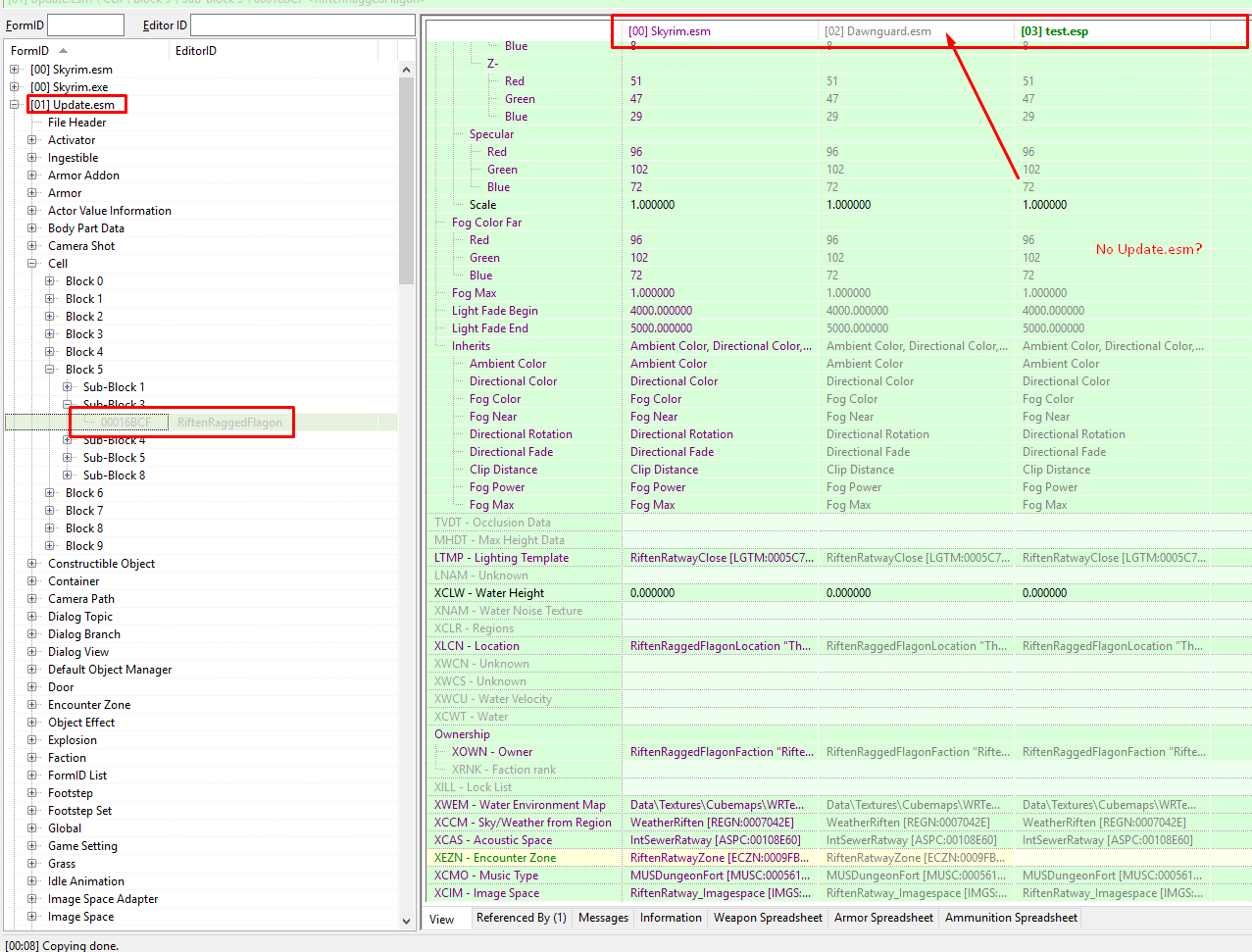Click the FormID search input field
Viewport: 1252px width, 952px height.
[85, 25]
